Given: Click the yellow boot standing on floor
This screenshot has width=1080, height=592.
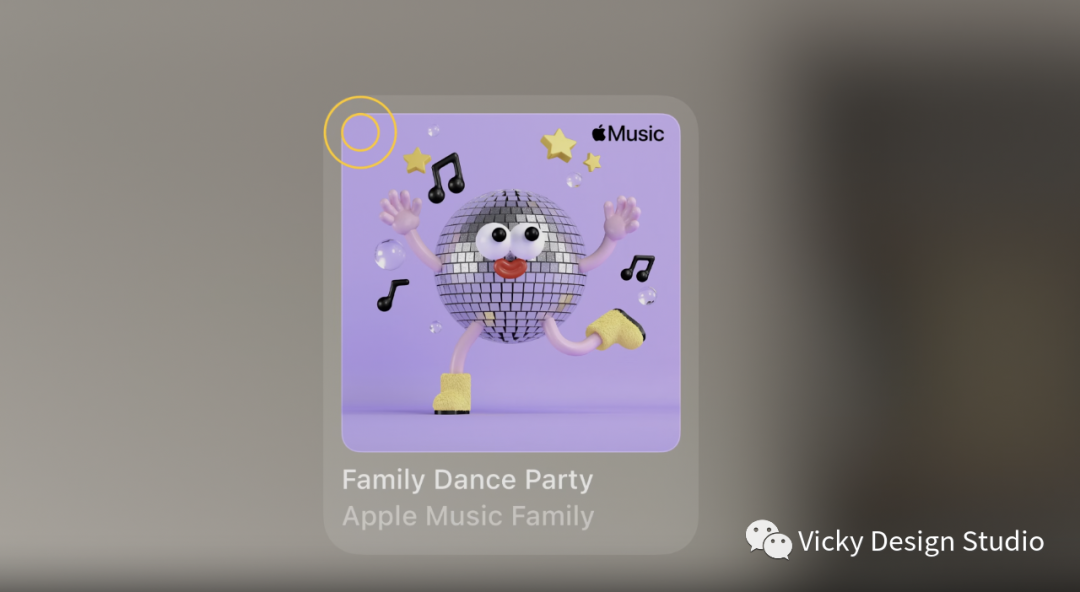Looking at the screenshot, I should pos(453,394).
